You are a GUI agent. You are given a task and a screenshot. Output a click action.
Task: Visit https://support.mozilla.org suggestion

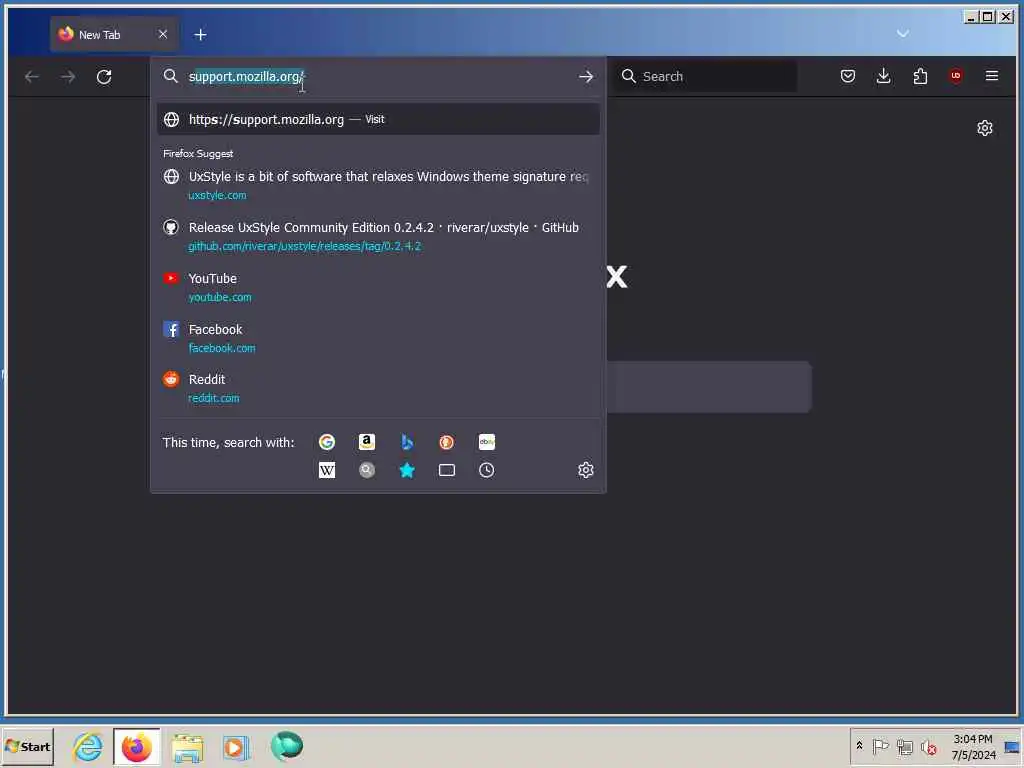click(x=378, y=120)
